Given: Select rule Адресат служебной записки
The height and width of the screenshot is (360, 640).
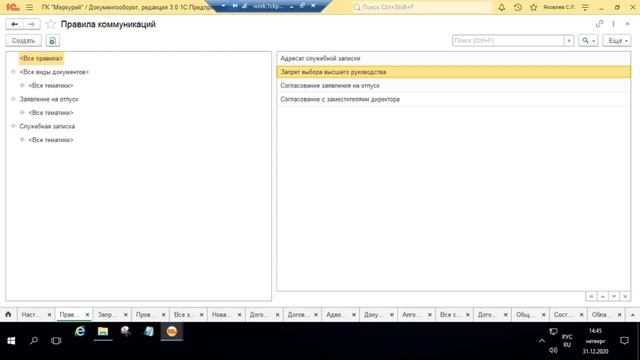Looking at the screenshot, I should (x=453, y=58).
